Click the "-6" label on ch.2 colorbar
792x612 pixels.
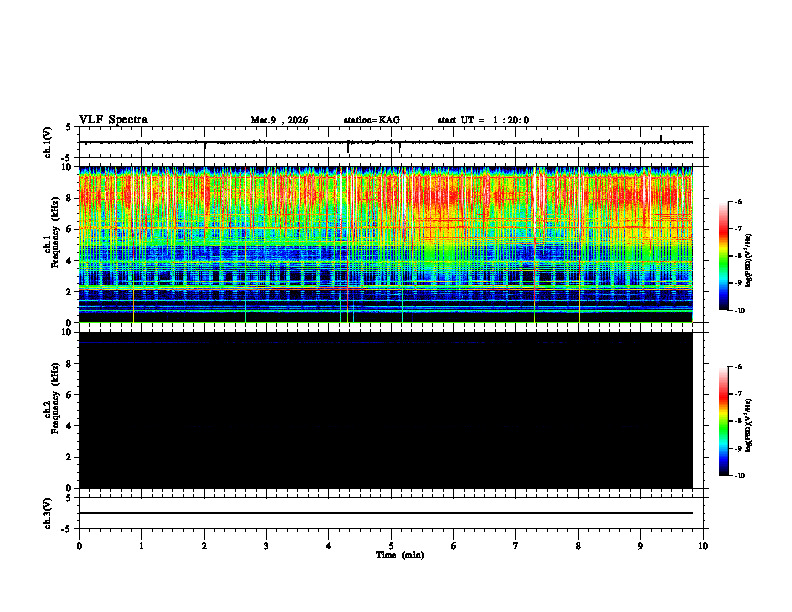click(738, 367)
